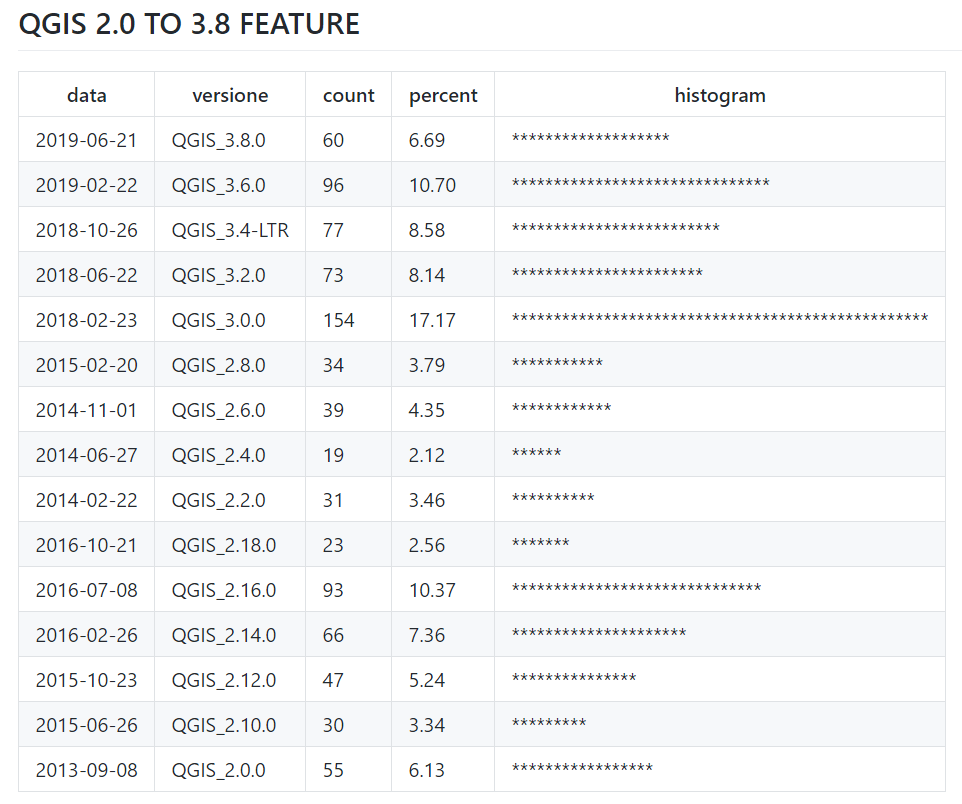
Task: Click the QGIS_2.8.0 version cell
Action: pyautogui.click(x=218, y=365)
